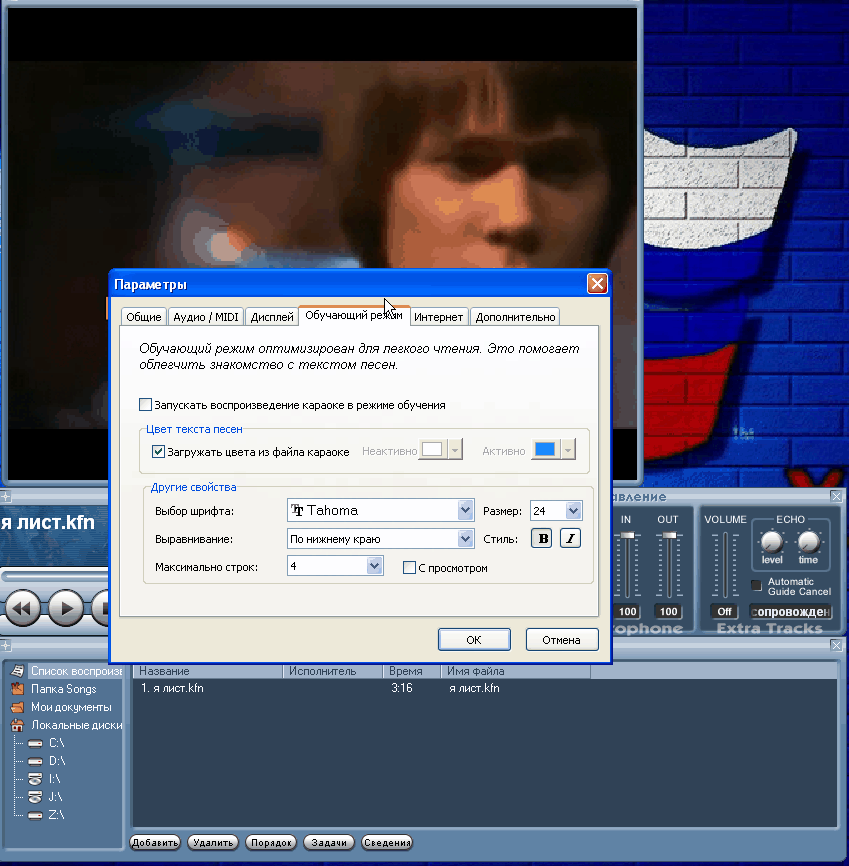Switch to the Дисплей tab
Screen dimensions: 849x866
click(x=272, y=317)
